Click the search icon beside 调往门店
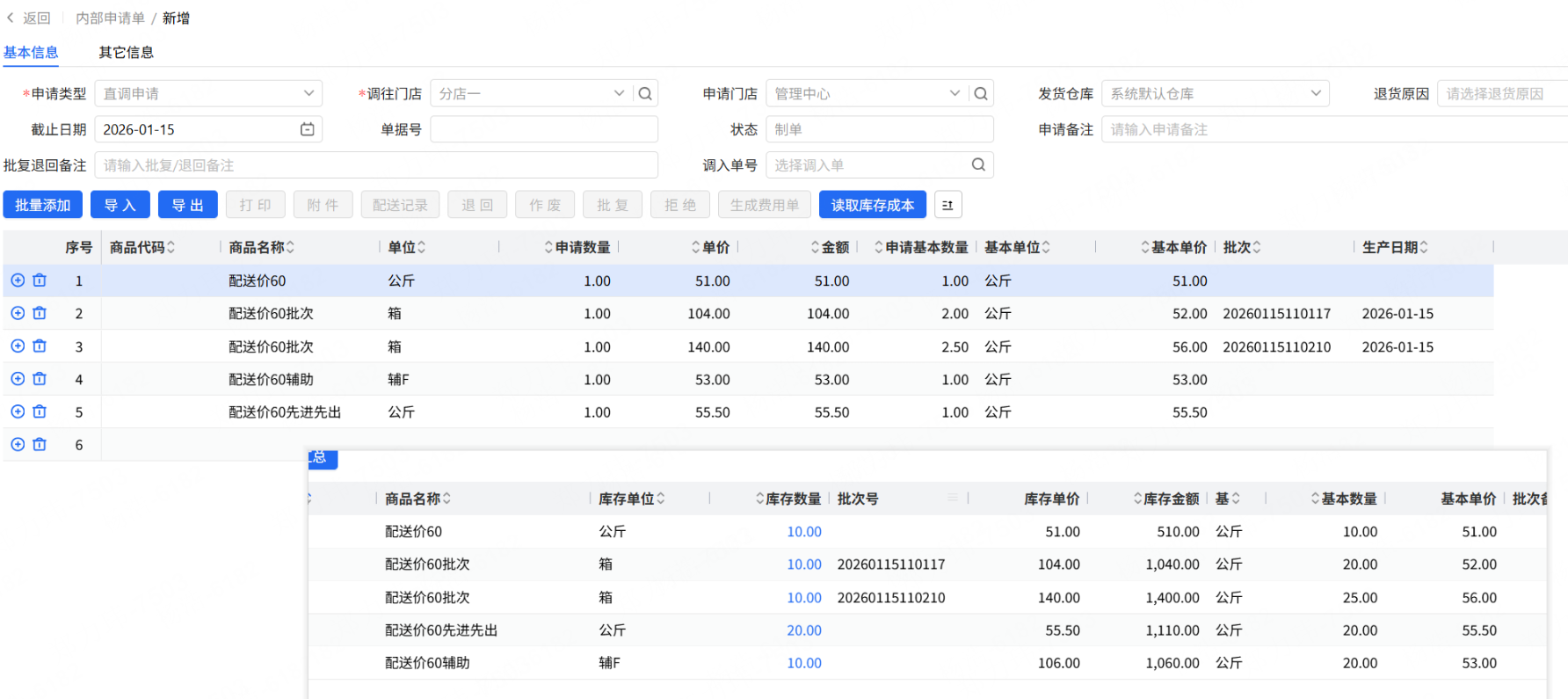The image size is (1568, 699). point(645,93)
